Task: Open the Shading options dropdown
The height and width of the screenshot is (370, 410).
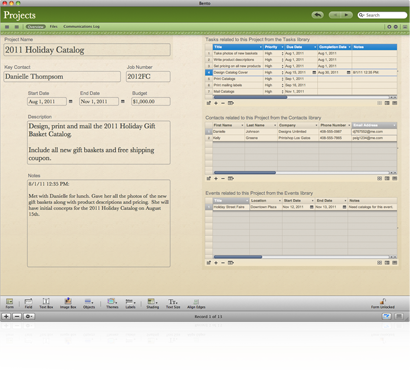Action: pos(152,303)
